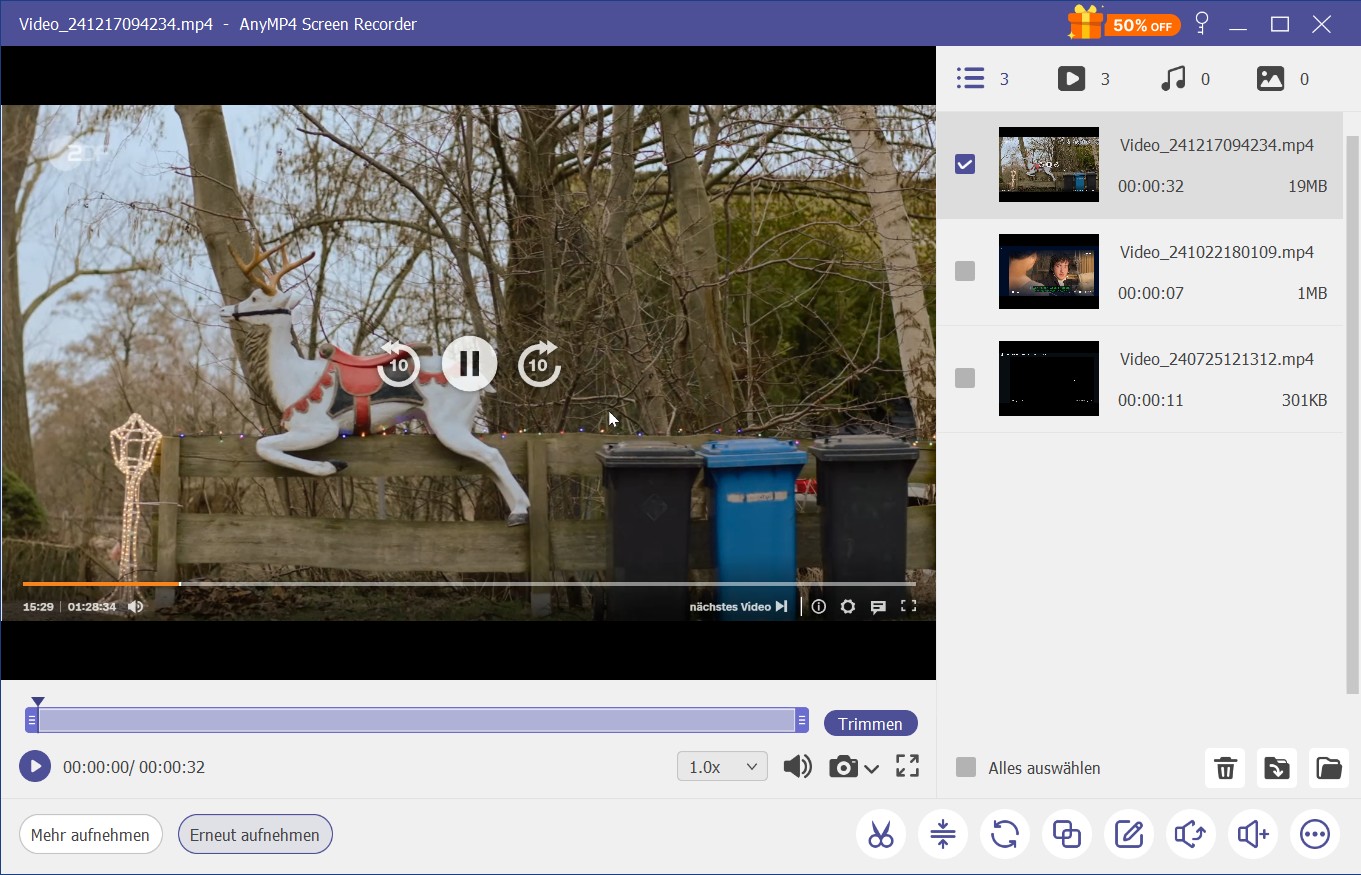Open the file converter circular arrows icon

1005,834
